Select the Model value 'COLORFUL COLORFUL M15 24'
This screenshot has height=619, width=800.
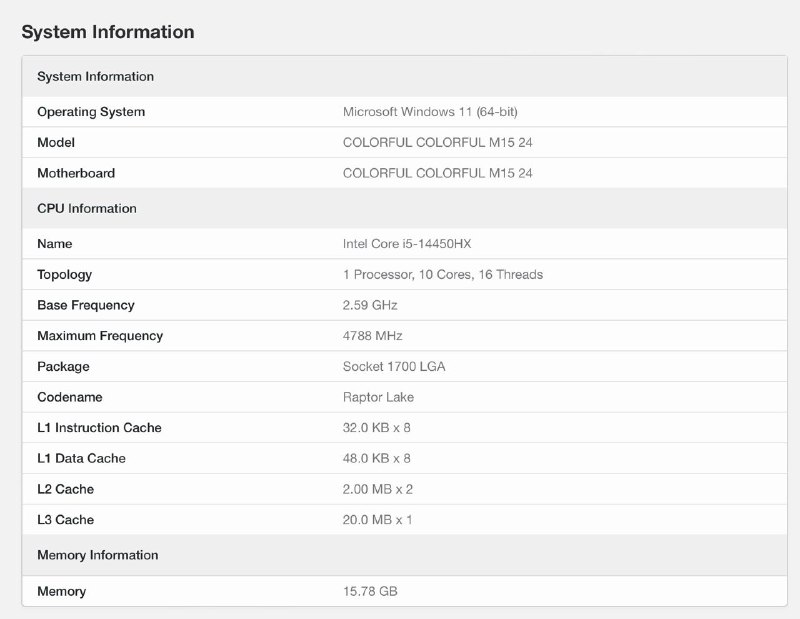[437, 142]
